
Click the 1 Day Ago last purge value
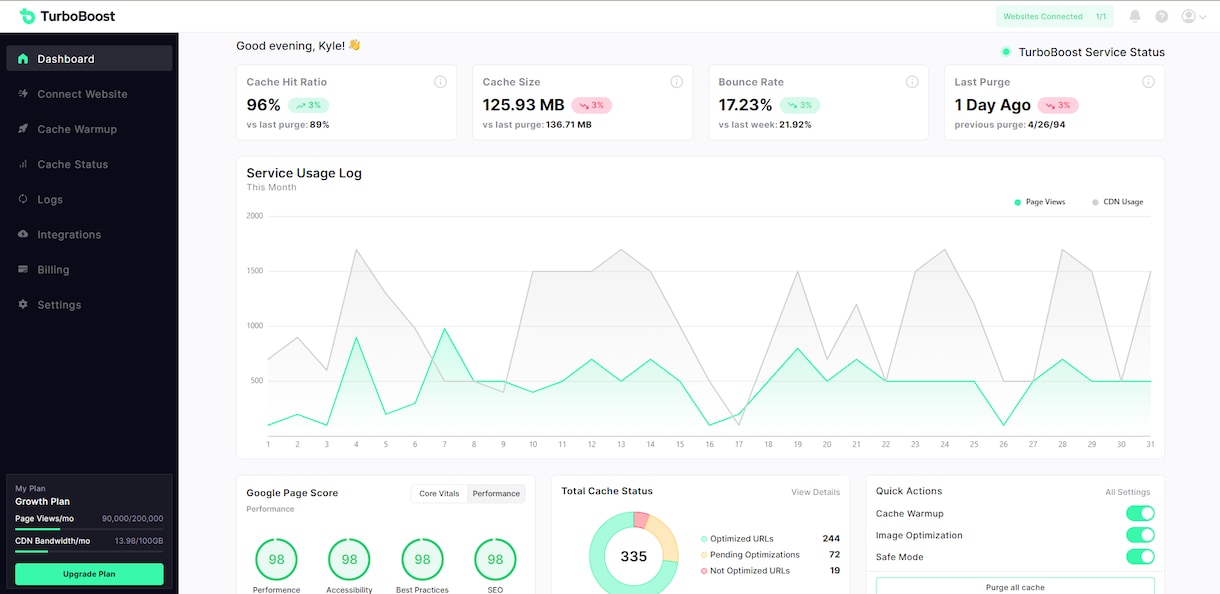(x=992, y=105)
